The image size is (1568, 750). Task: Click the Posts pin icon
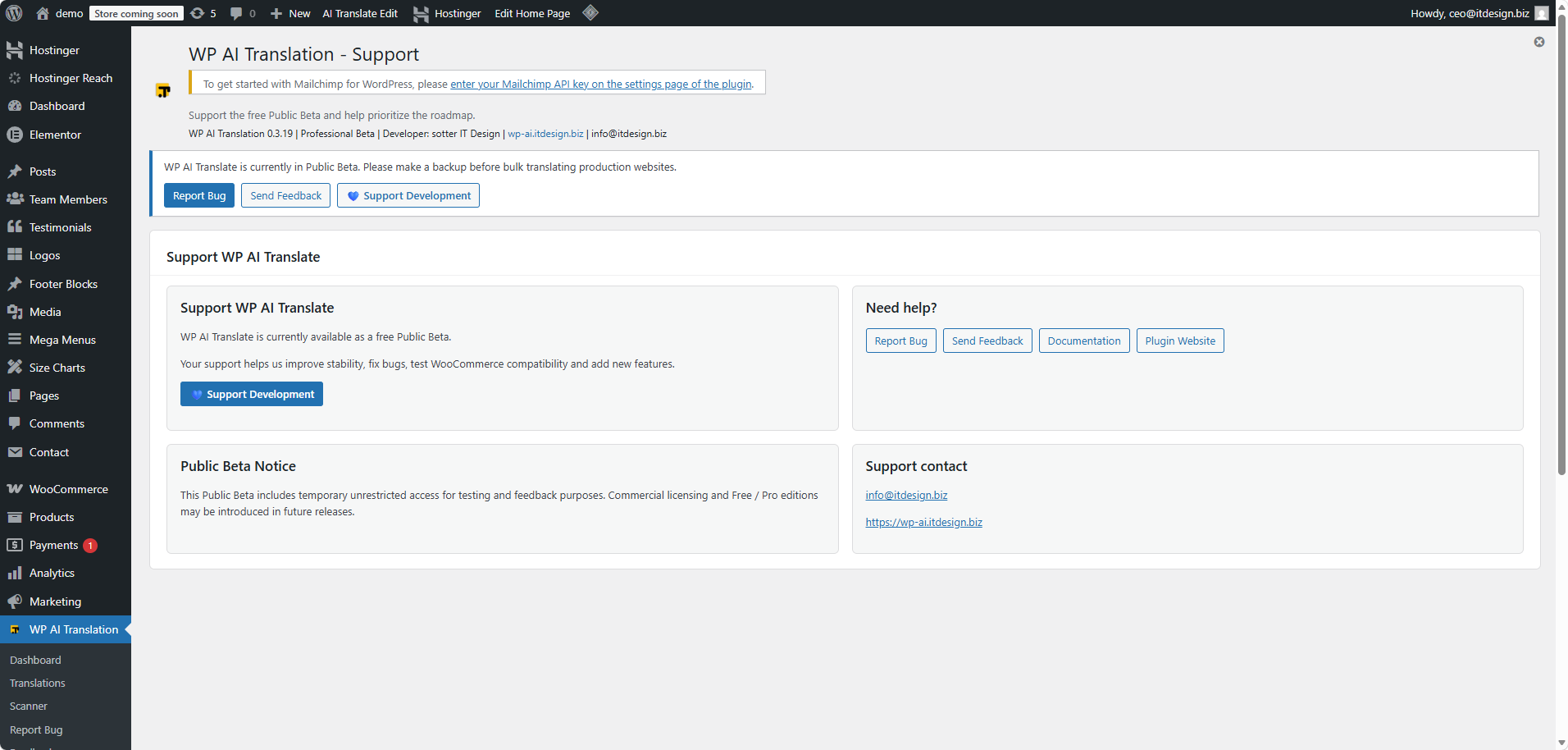click(15, 171)
